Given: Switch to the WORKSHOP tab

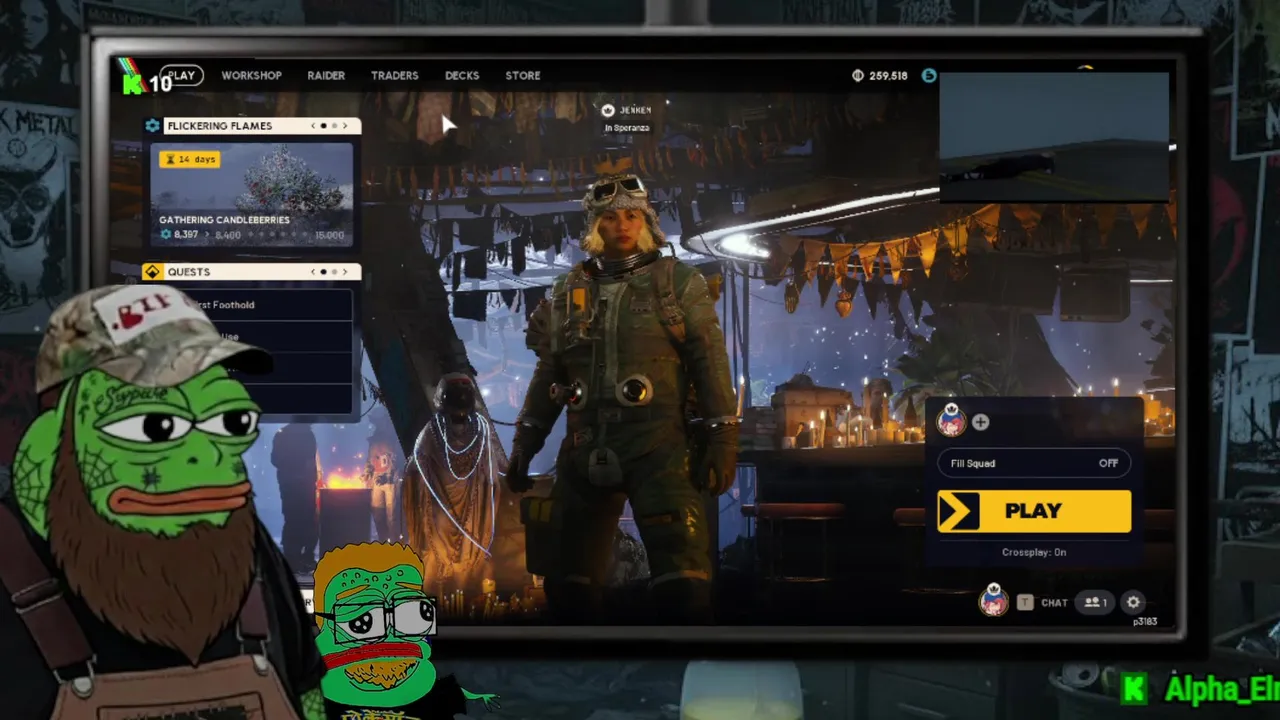Looking at the screenshot, I should click(251, 75).
